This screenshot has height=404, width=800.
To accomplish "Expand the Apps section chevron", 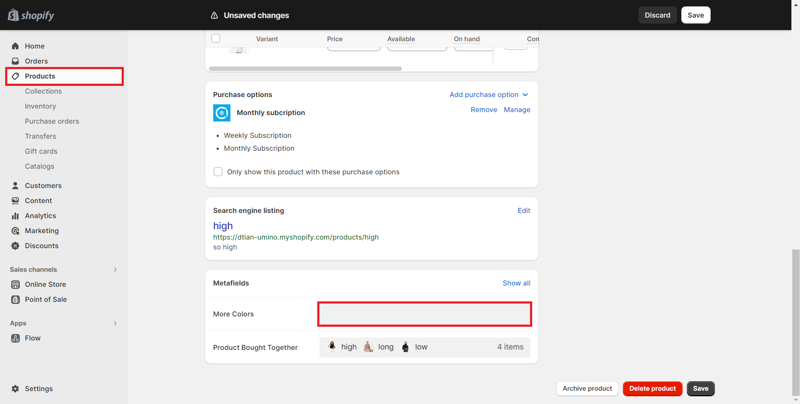I will click(x=115, y=323).
